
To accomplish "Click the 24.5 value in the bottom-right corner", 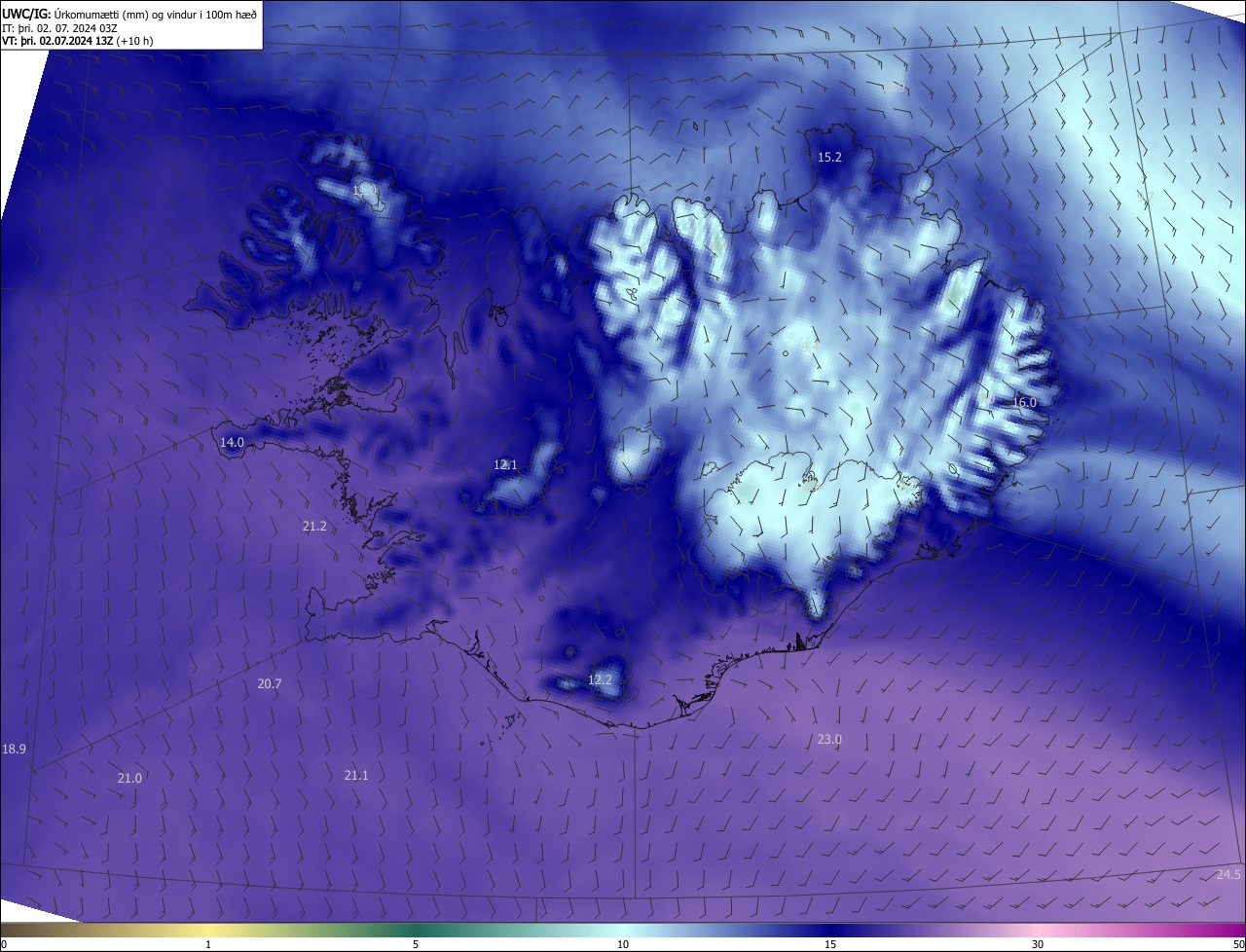I will click(1228, 874).
